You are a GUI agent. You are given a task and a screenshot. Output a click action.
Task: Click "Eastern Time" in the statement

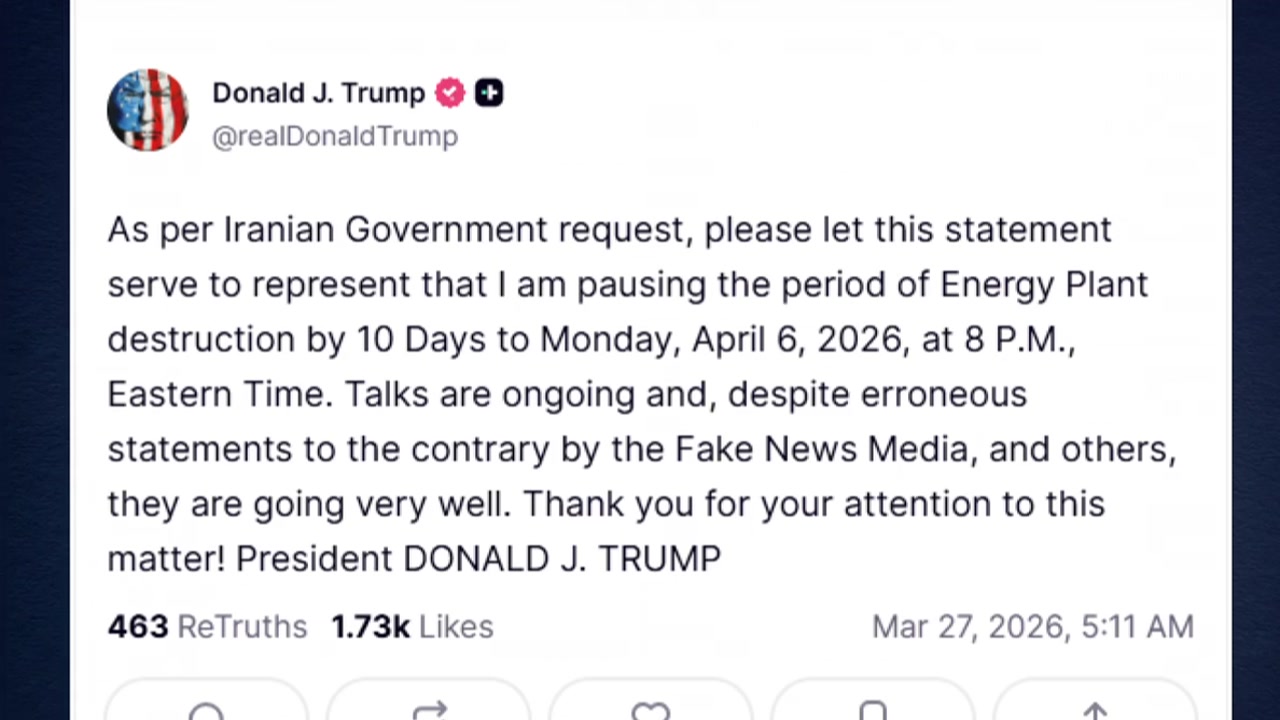218,395
